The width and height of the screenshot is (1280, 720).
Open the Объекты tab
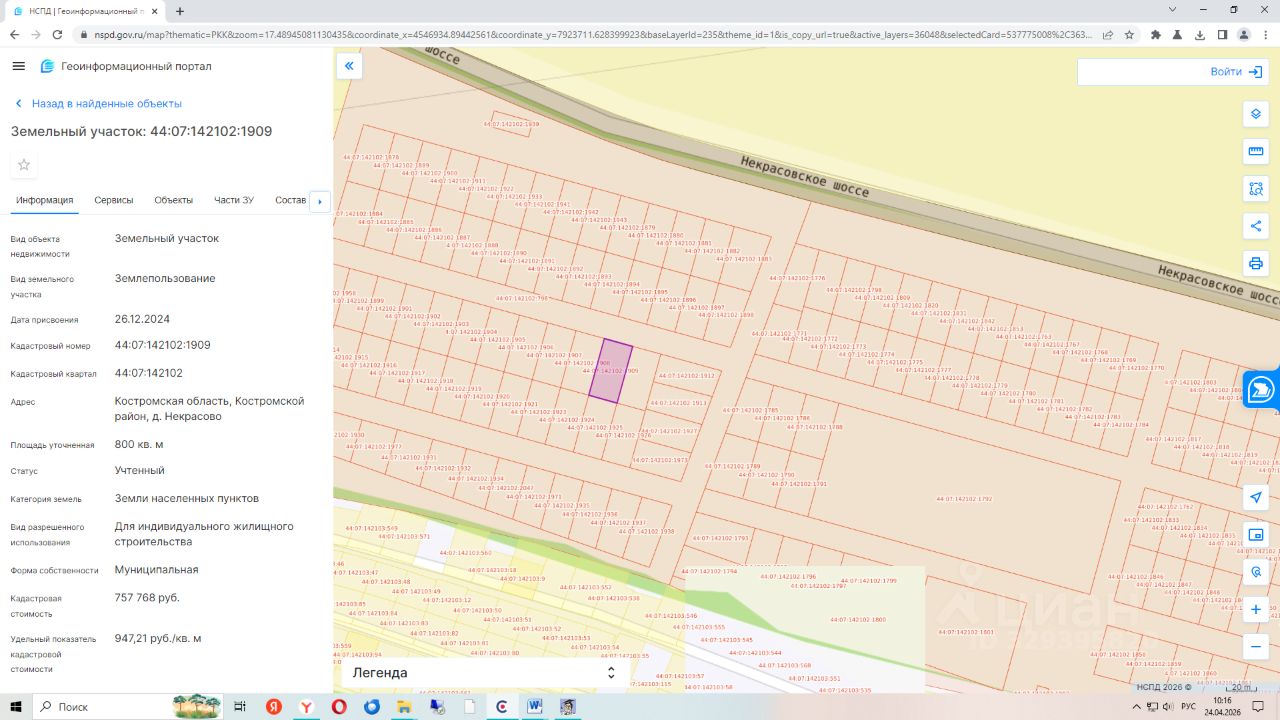point(173,200)
